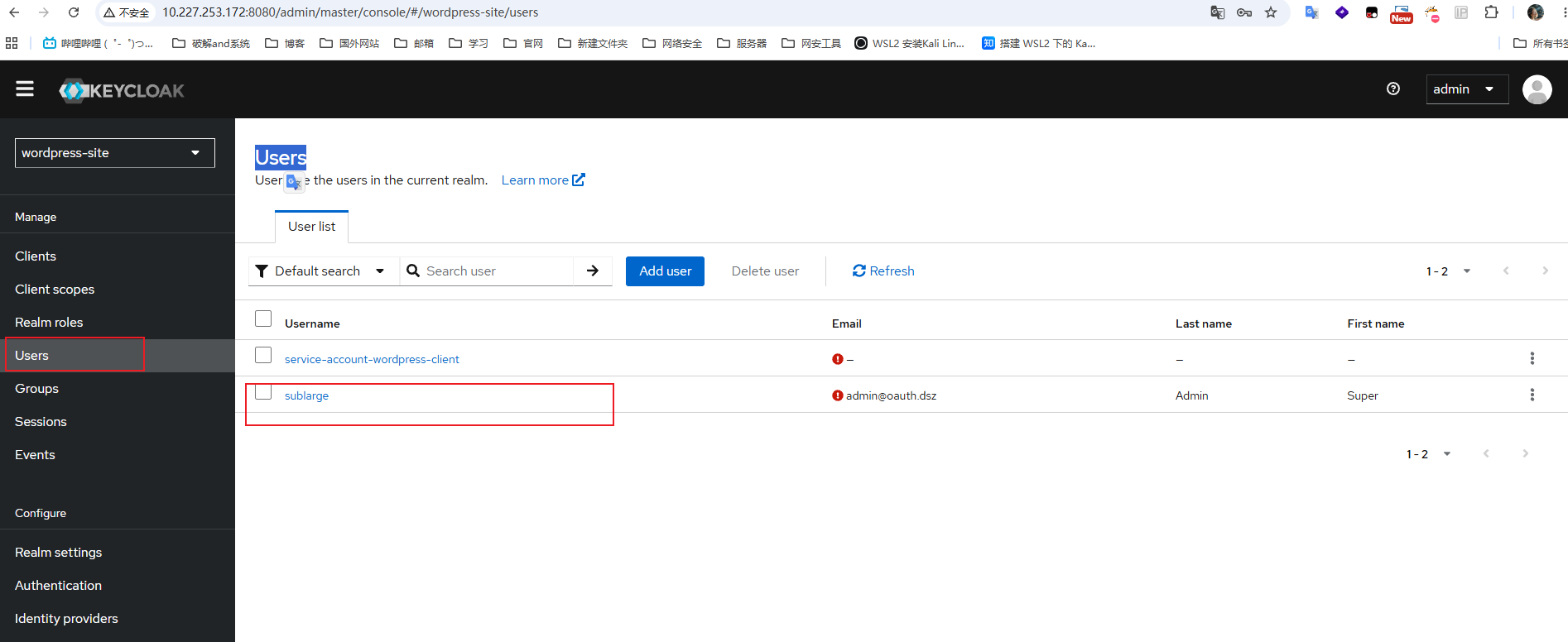This screenshot has height=642, width=1568.
Task: Open the bilibili bookmark
Action: (x=98, y=43)
